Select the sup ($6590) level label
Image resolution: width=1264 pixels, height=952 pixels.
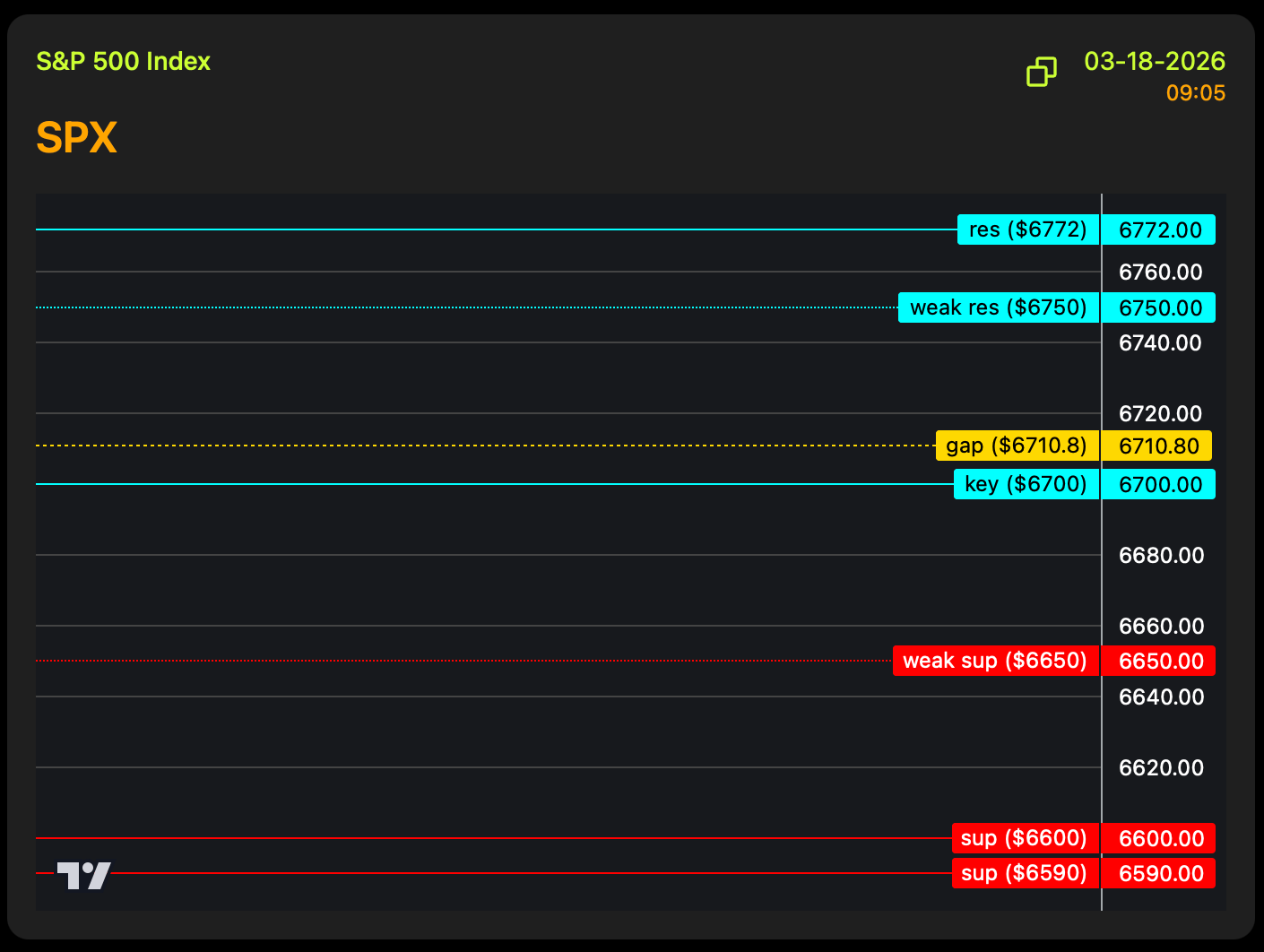coord(1026,873)
